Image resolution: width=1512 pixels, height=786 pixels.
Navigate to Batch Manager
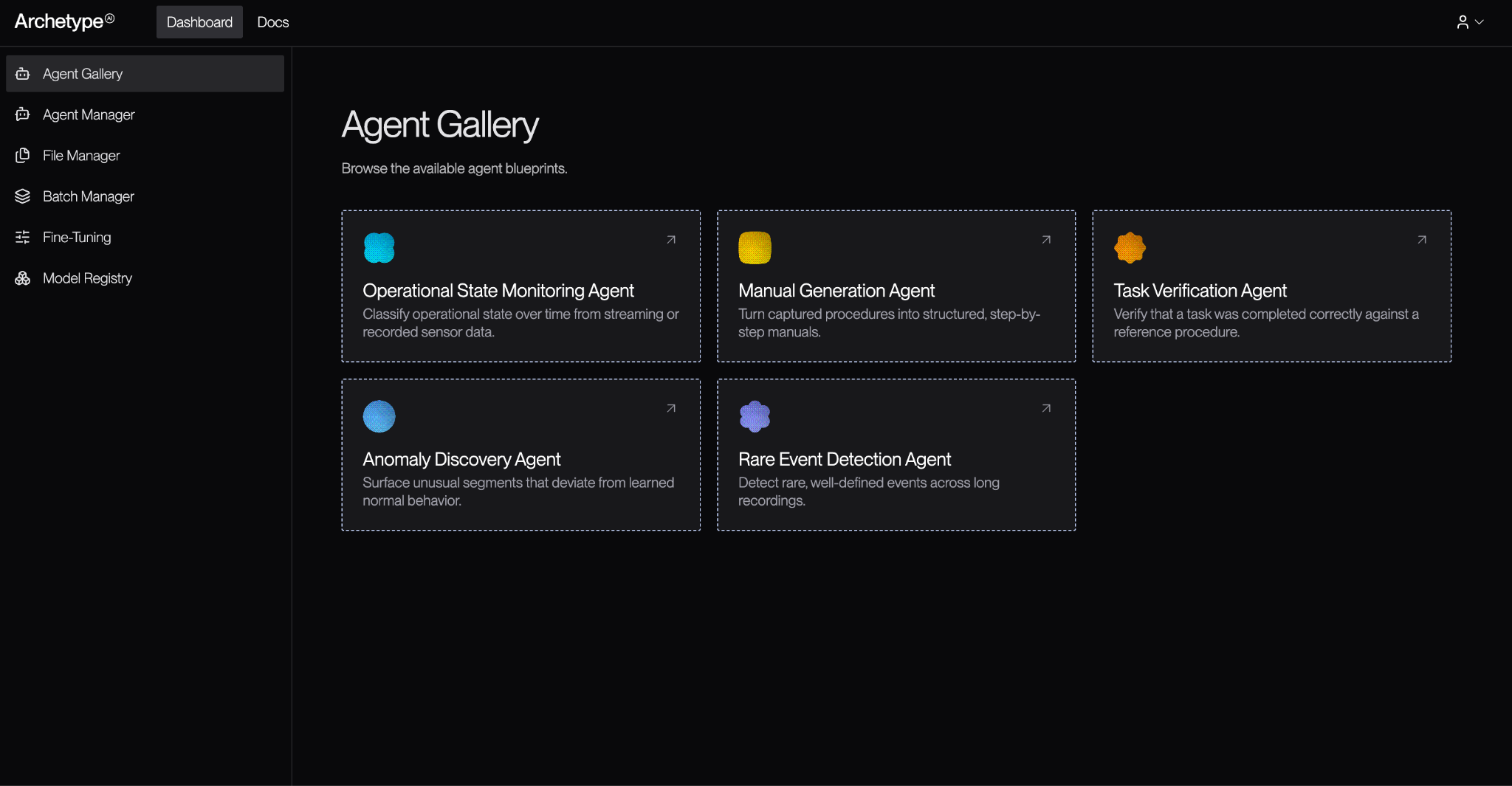click(145, 196)
